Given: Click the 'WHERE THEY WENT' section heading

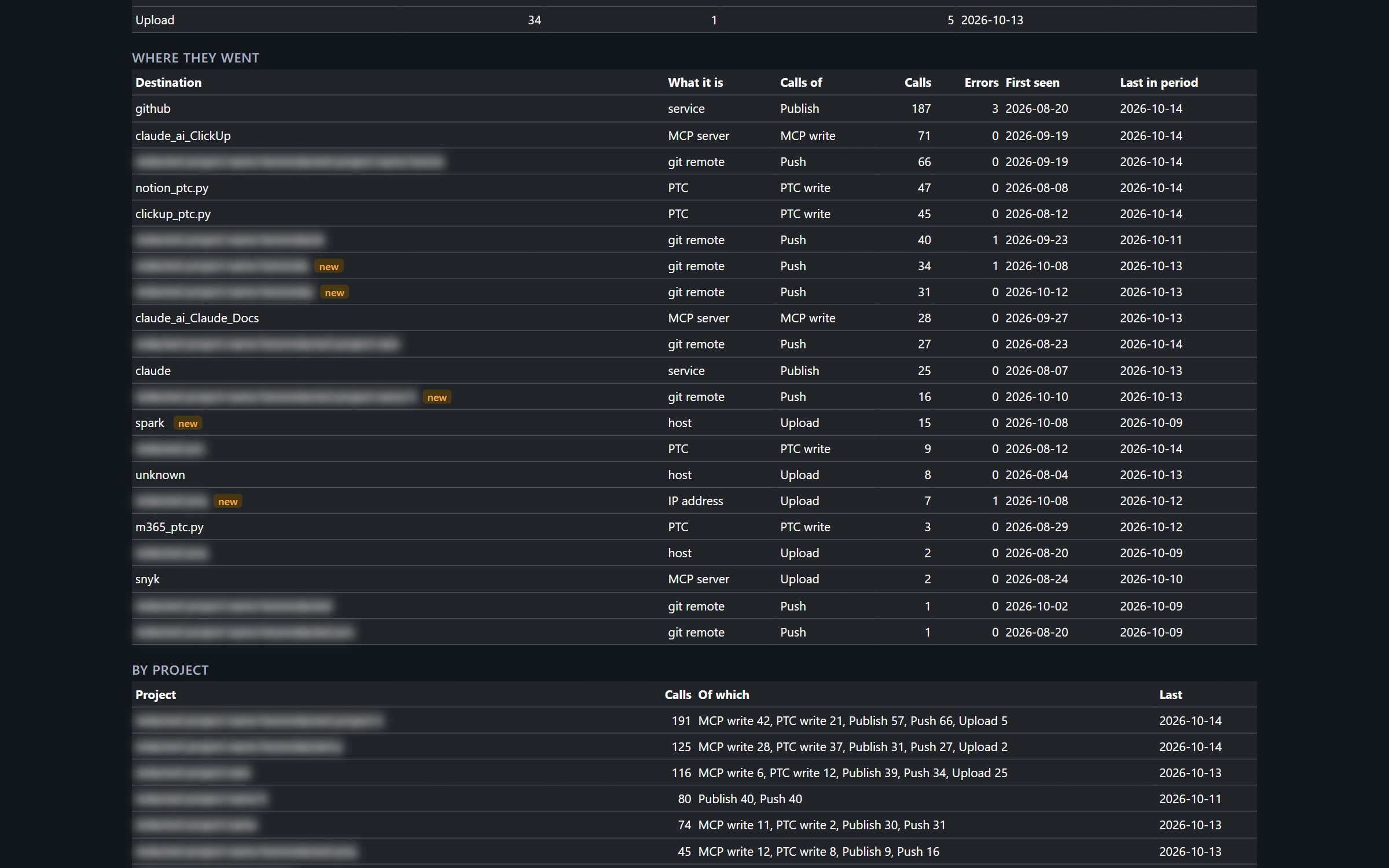Looking at the screenshot, I should point(196,58).
